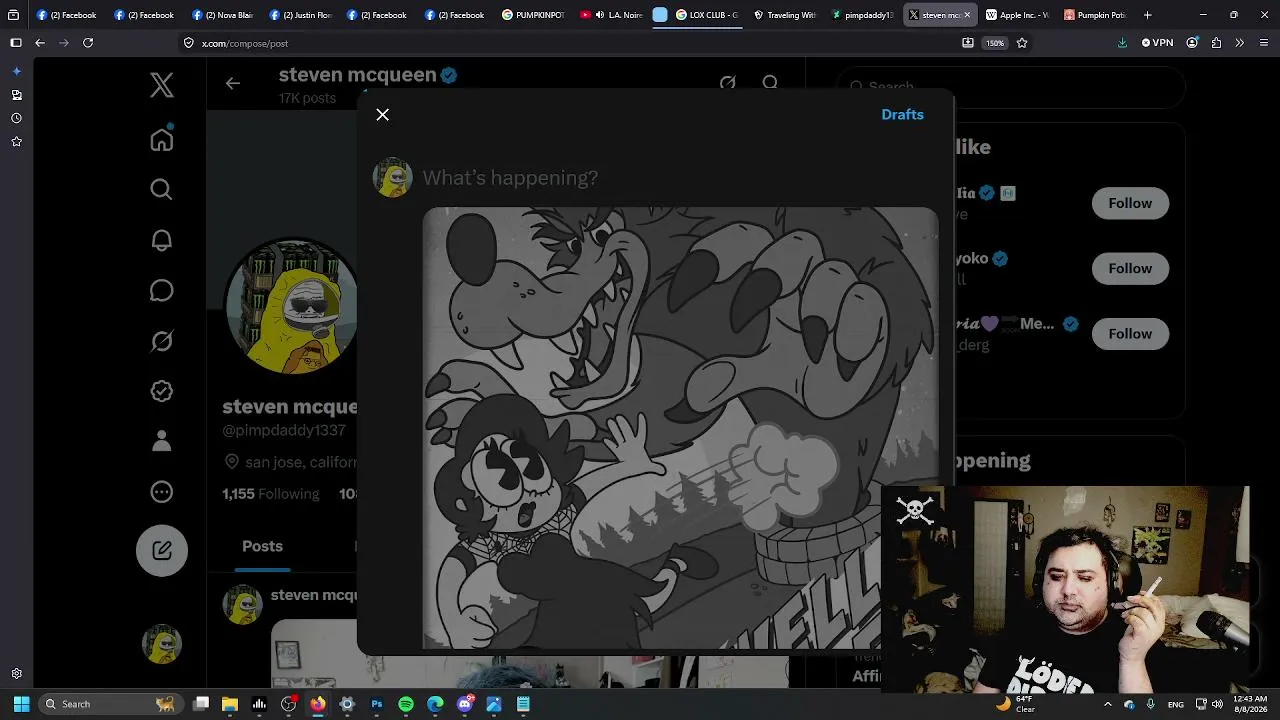Open File Explorer from taskbar

click(229, 704)
